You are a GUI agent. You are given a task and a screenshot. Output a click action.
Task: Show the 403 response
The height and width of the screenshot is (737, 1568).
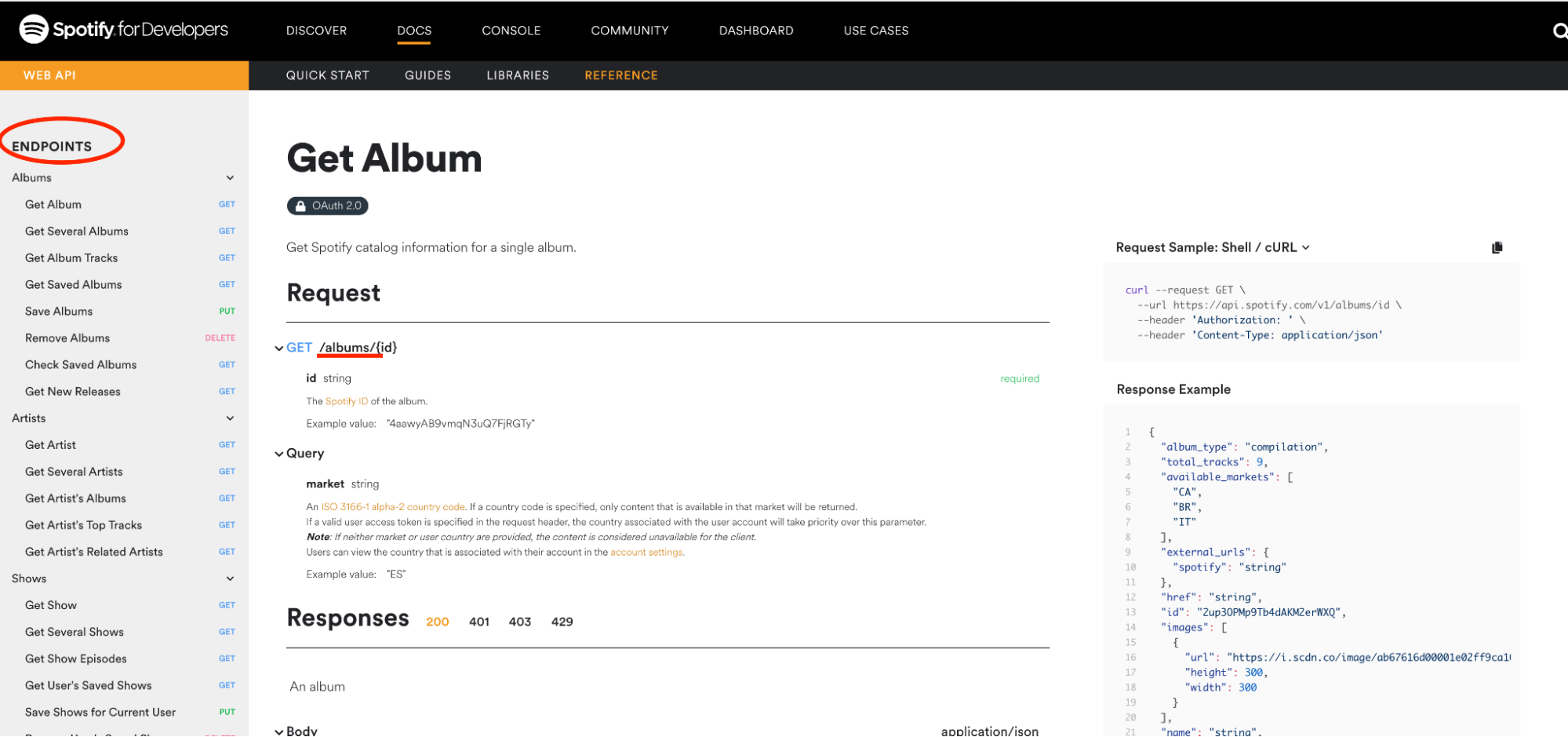[x=520, y=622]
